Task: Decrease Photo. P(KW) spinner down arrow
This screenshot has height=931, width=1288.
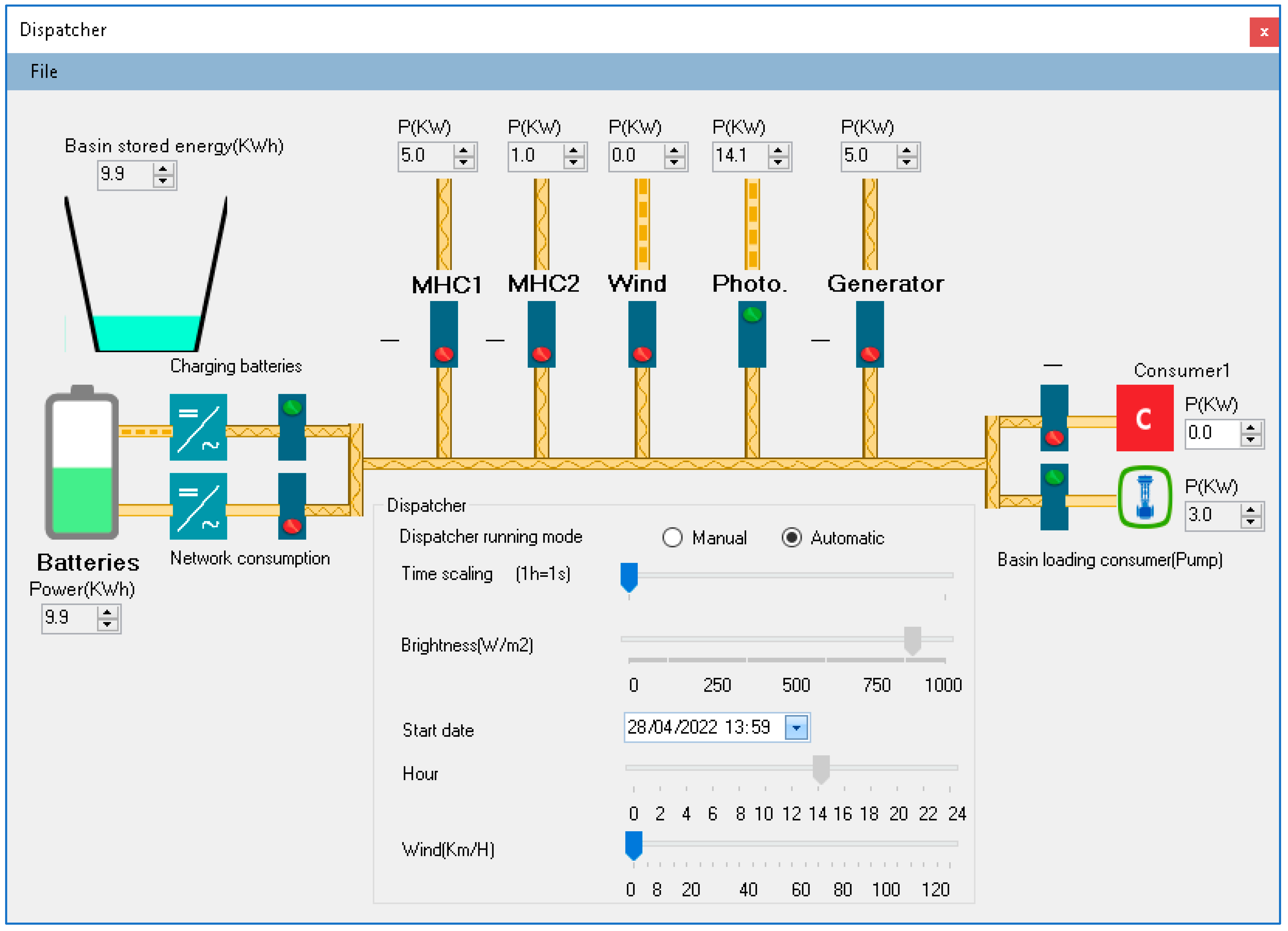Action: pyautogui.click(x=778, y=163)
